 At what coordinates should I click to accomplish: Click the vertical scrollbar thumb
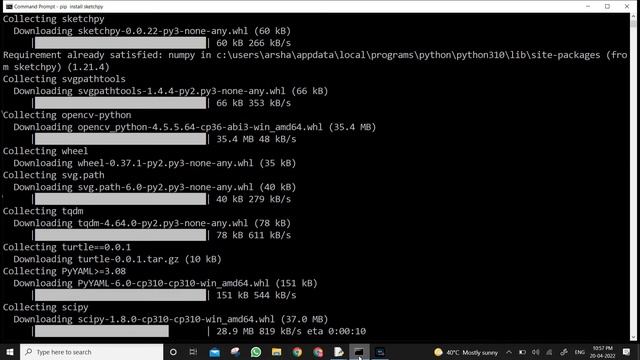[x=633, y=24]
